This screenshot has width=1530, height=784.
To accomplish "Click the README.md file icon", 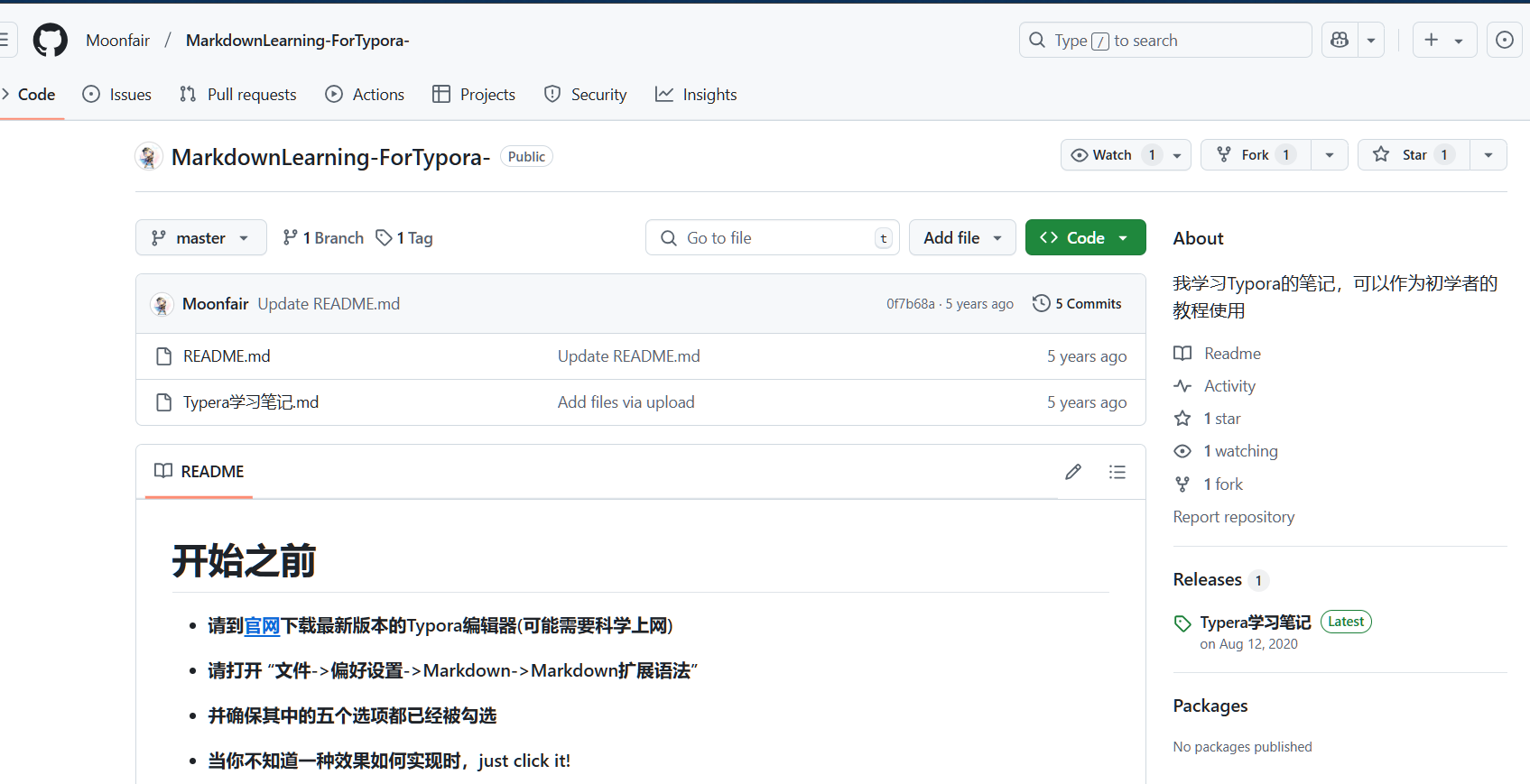I will coord(163,356).
